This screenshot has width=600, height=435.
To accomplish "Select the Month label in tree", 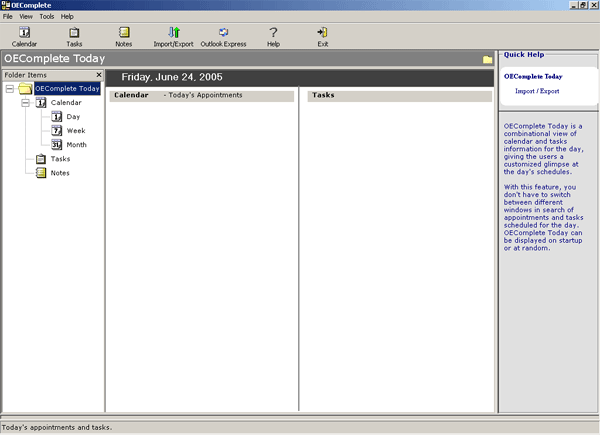I will pyautogui.click(x=77, y=145).
